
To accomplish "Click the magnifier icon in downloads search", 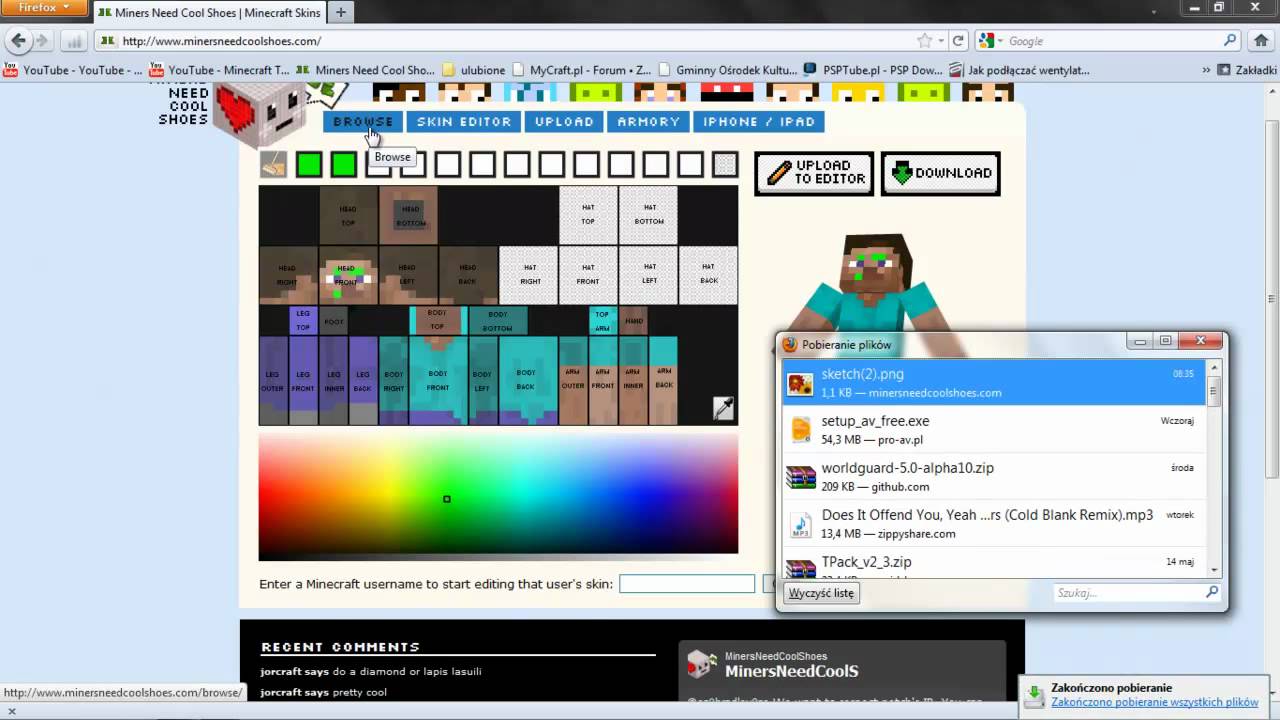I will coord(1211,593).
